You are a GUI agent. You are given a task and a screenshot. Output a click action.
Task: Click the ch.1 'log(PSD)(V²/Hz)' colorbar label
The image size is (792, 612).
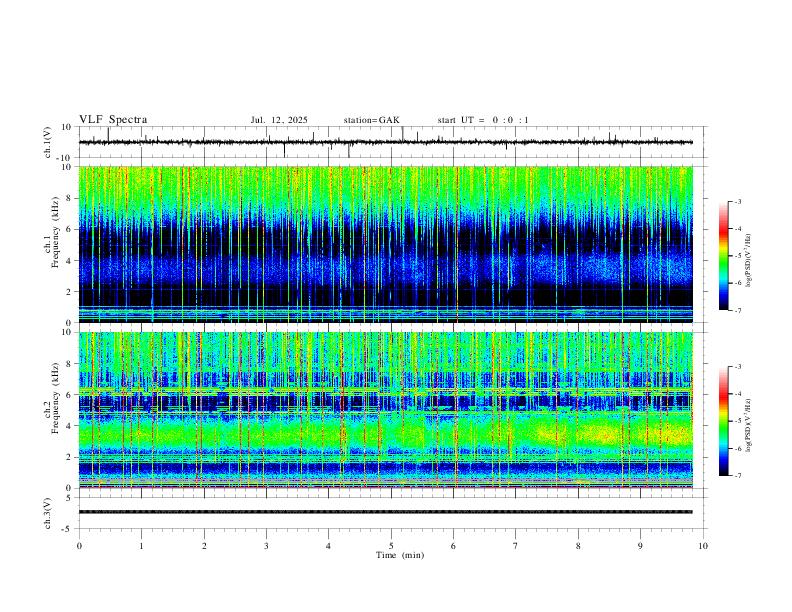748,260
